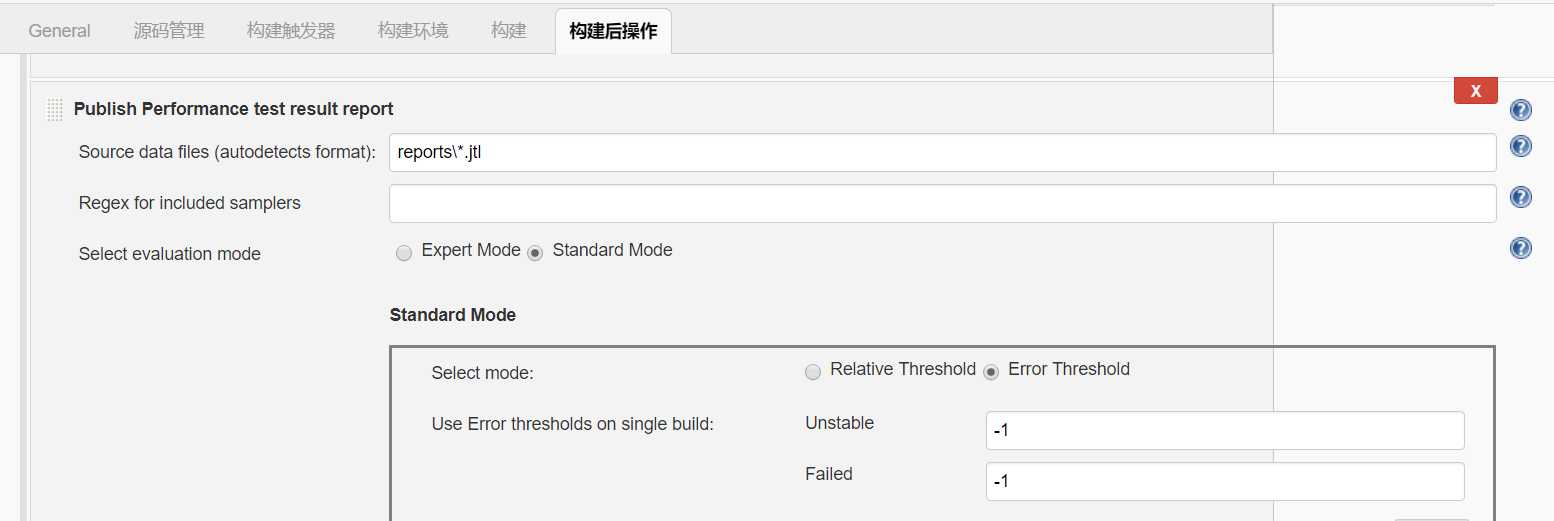Select the Expert Mode radio button
The height and width of the screenshot is (521, 1554).
coord(404,253)
